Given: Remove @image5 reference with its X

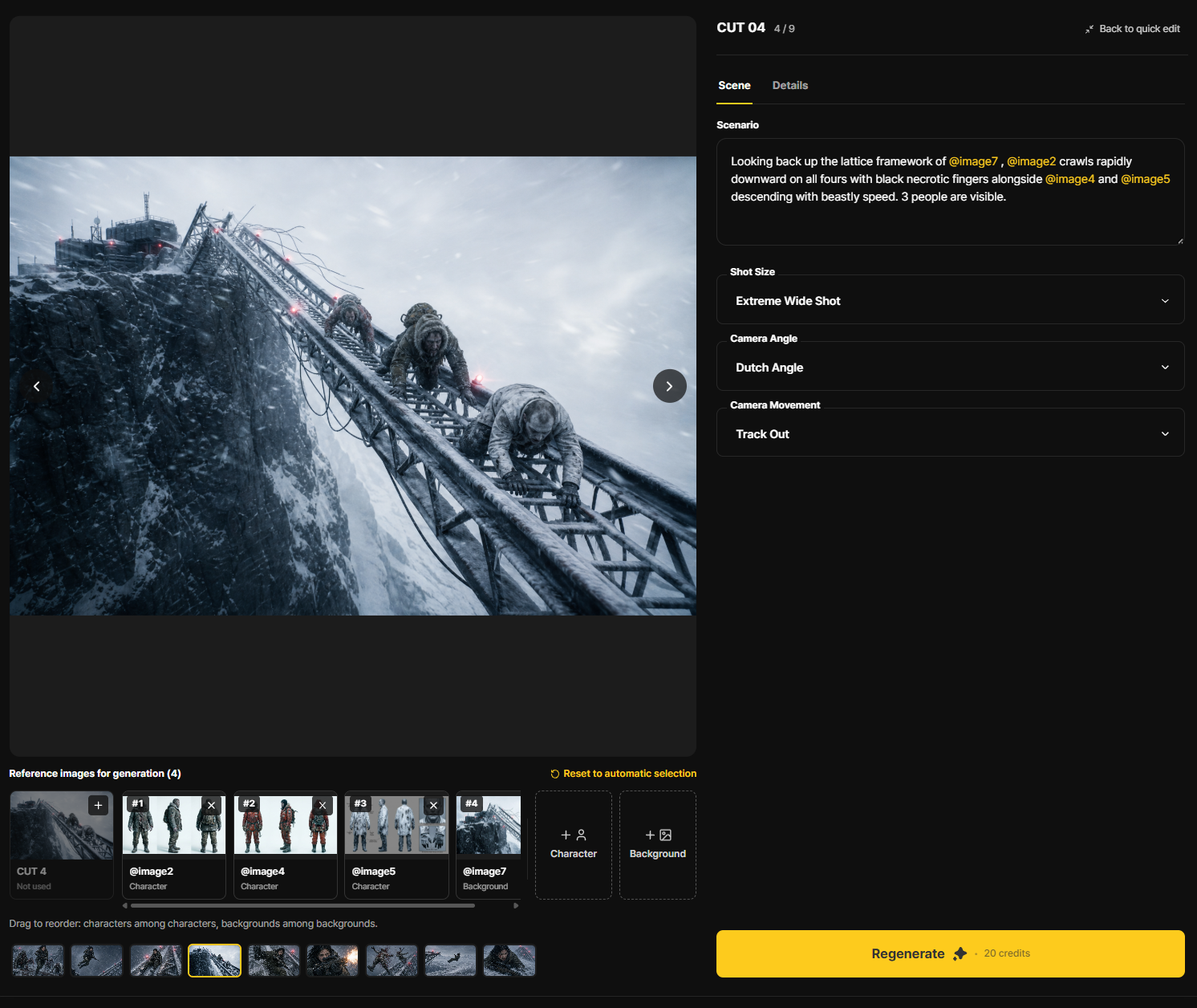Looking at the screenshot, I should pos(433,805).
